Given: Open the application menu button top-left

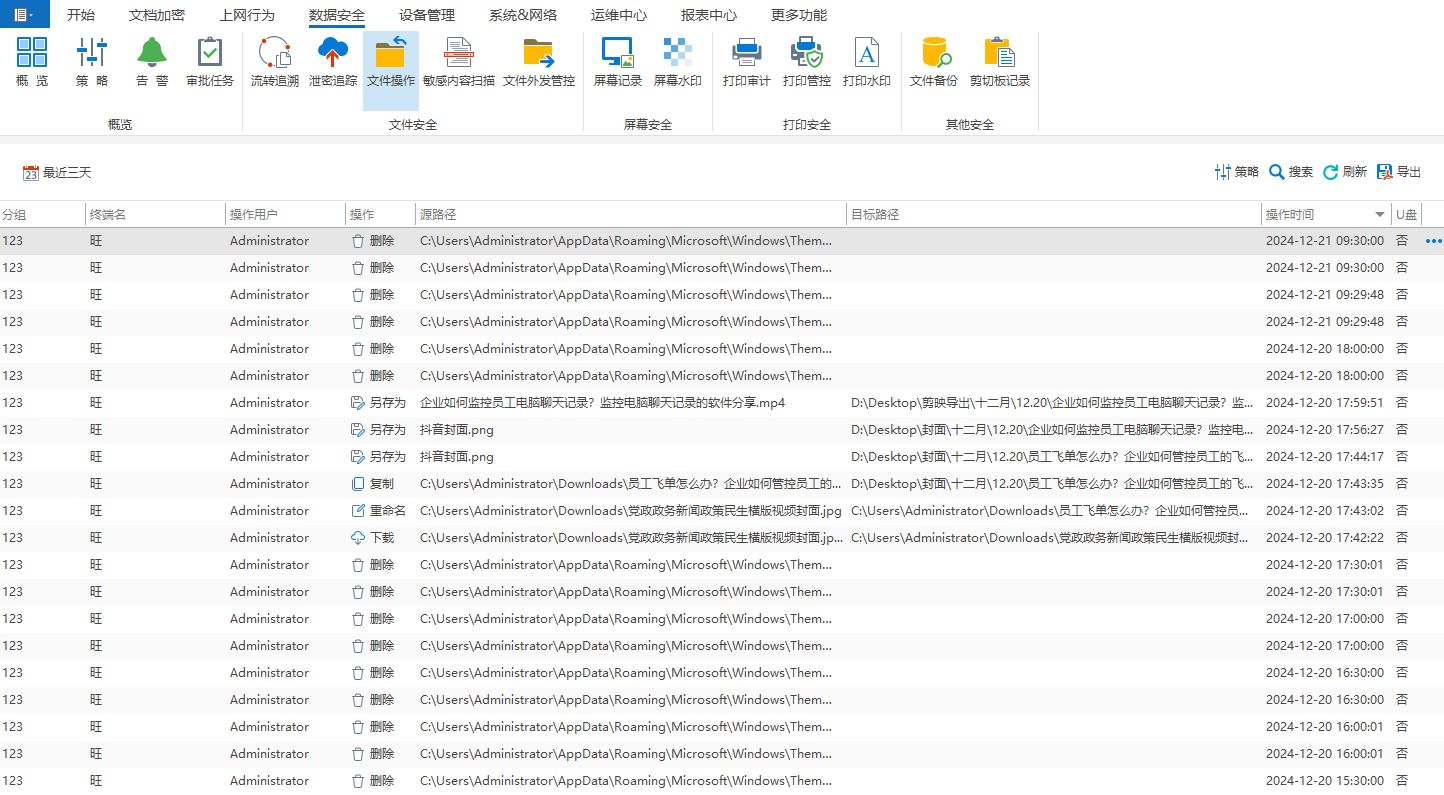Looking at the screenshot, I should pos(24,14).
